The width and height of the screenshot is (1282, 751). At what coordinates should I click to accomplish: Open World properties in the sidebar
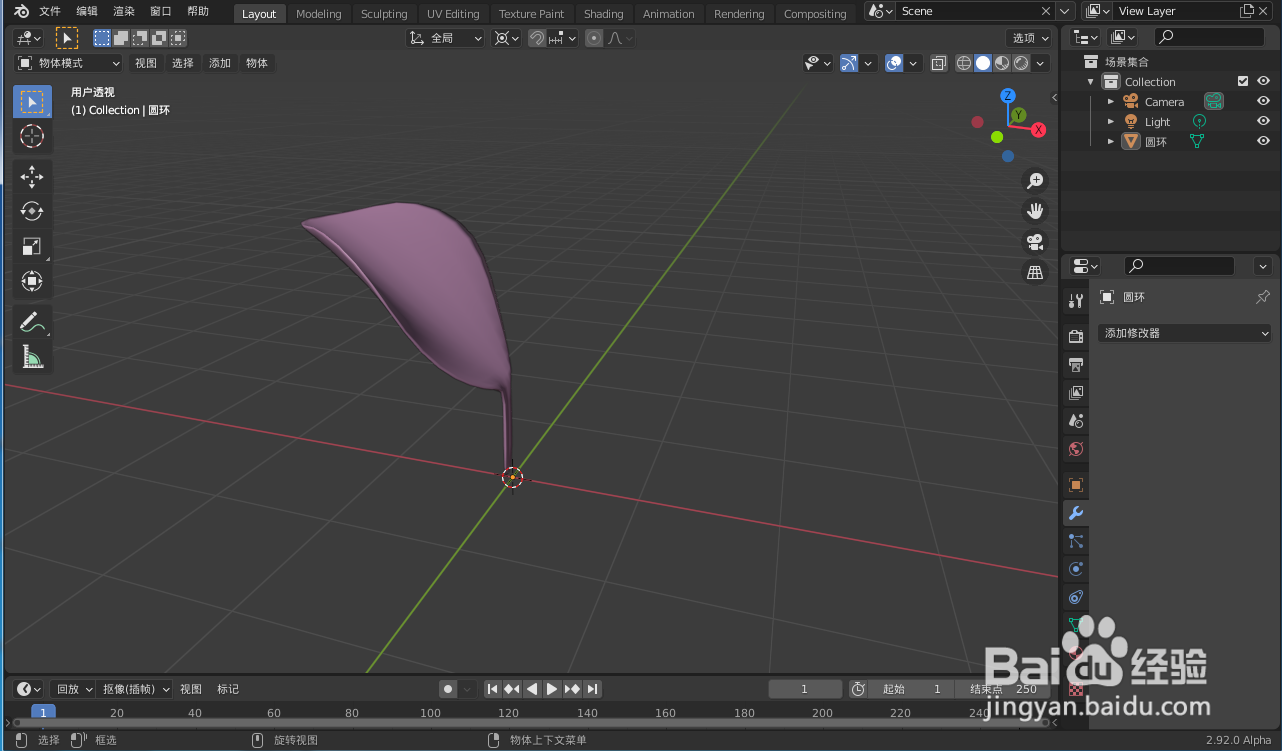pyautogui.click(x=1075, y=449)
